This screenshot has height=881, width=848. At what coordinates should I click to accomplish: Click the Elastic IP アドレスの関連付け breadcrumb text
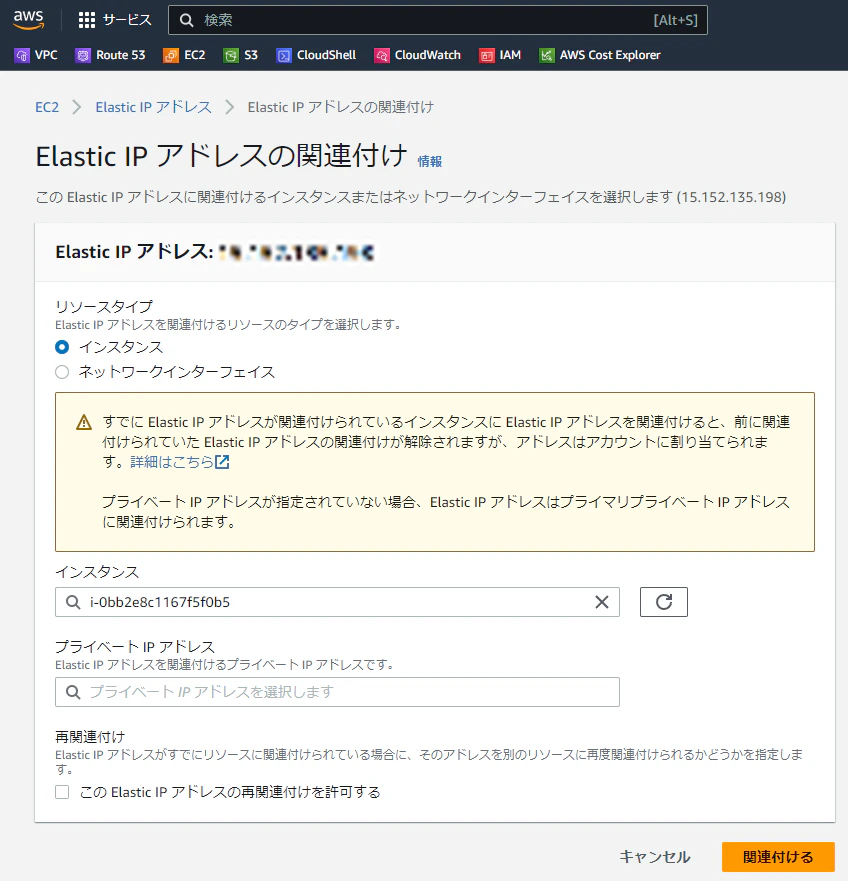pos(341,107)
